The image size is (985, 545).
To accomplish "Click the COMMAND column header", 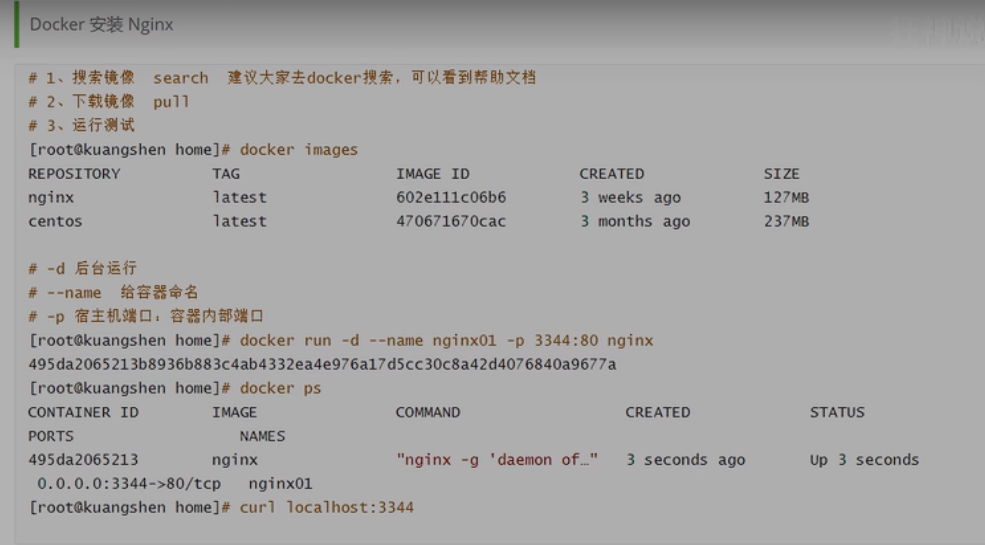I will tap(428, 413).
